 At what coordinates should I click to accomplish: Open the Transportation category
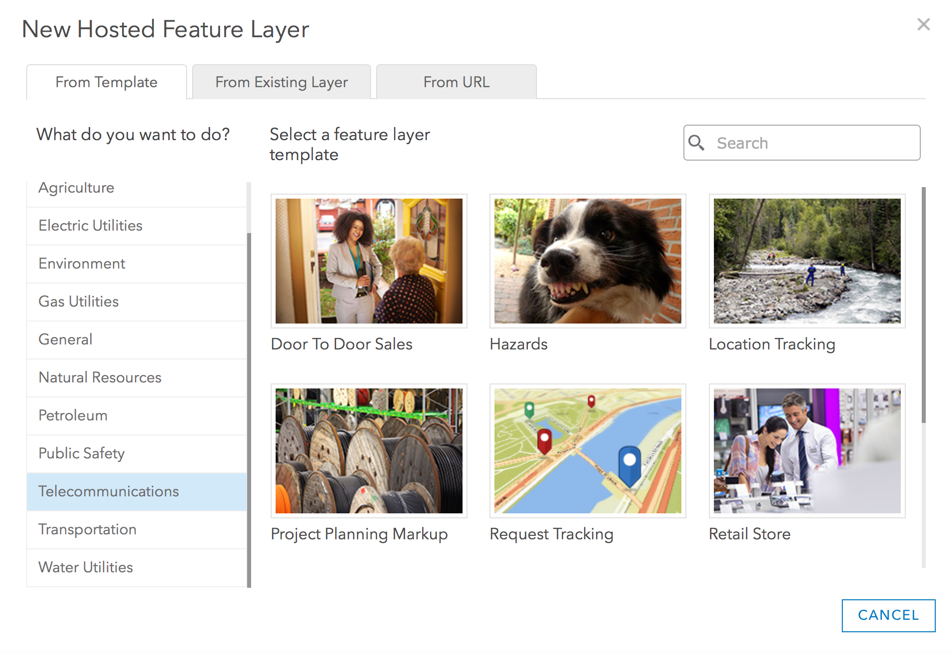pyautogui.click(x=87, y=530)
